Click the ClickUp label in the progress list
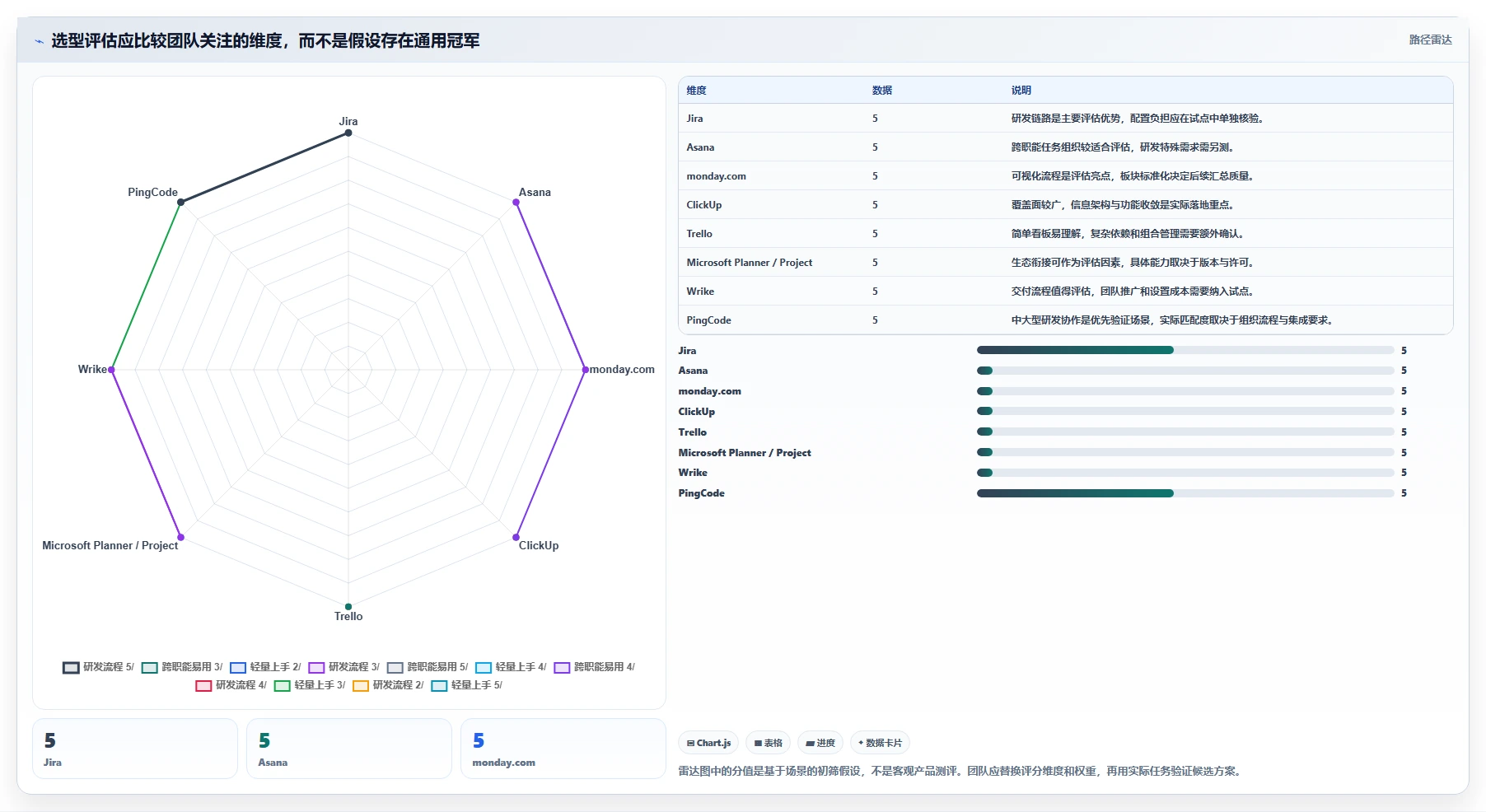This screenshot has height=812, width=1486. [697, 412]
